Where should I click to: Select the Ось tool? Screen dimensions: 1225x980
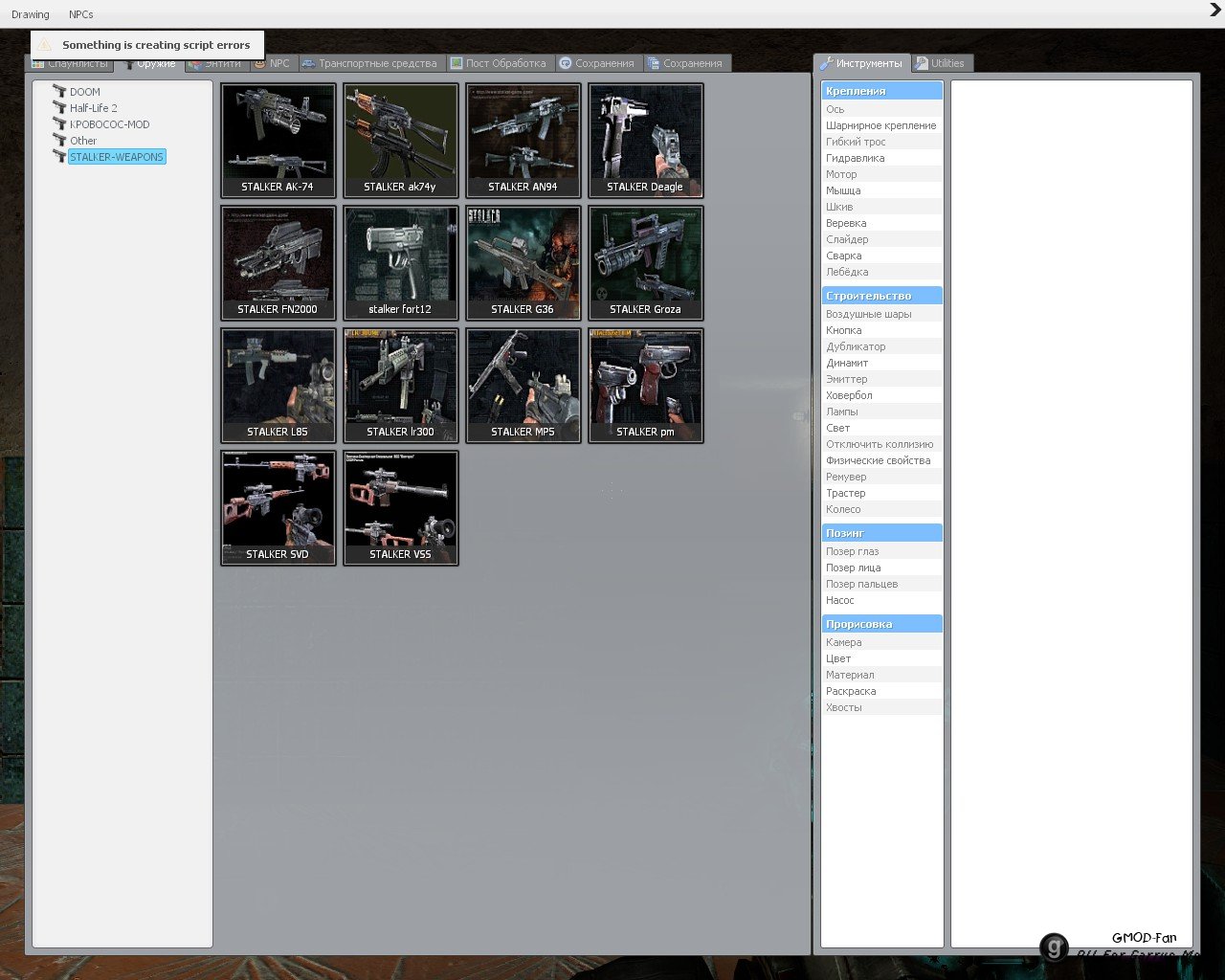coord(881,109)
